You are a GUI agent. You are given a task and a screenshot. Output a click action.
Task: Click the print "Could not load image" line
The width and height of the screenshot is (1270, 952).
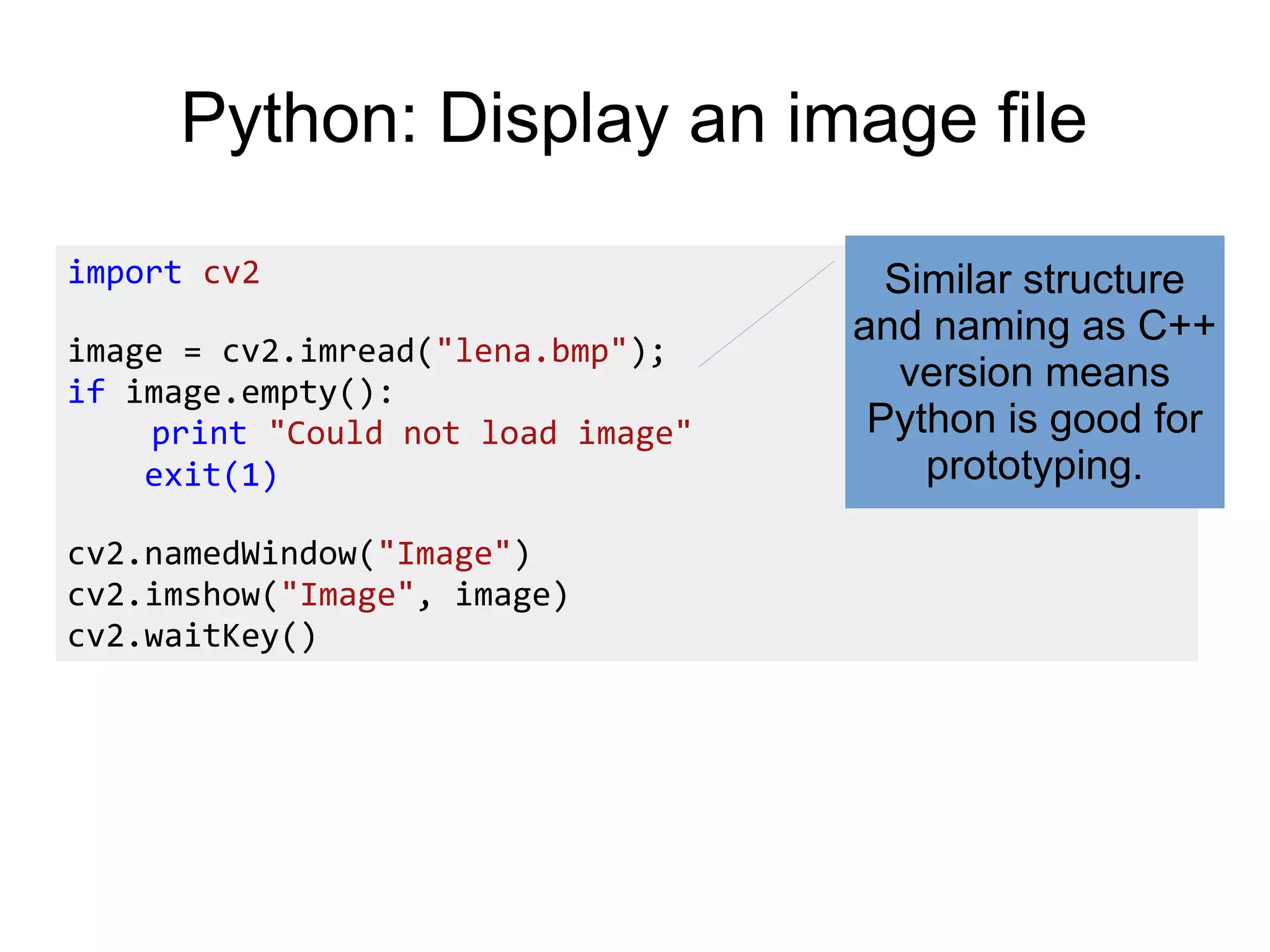pos(421,434)
